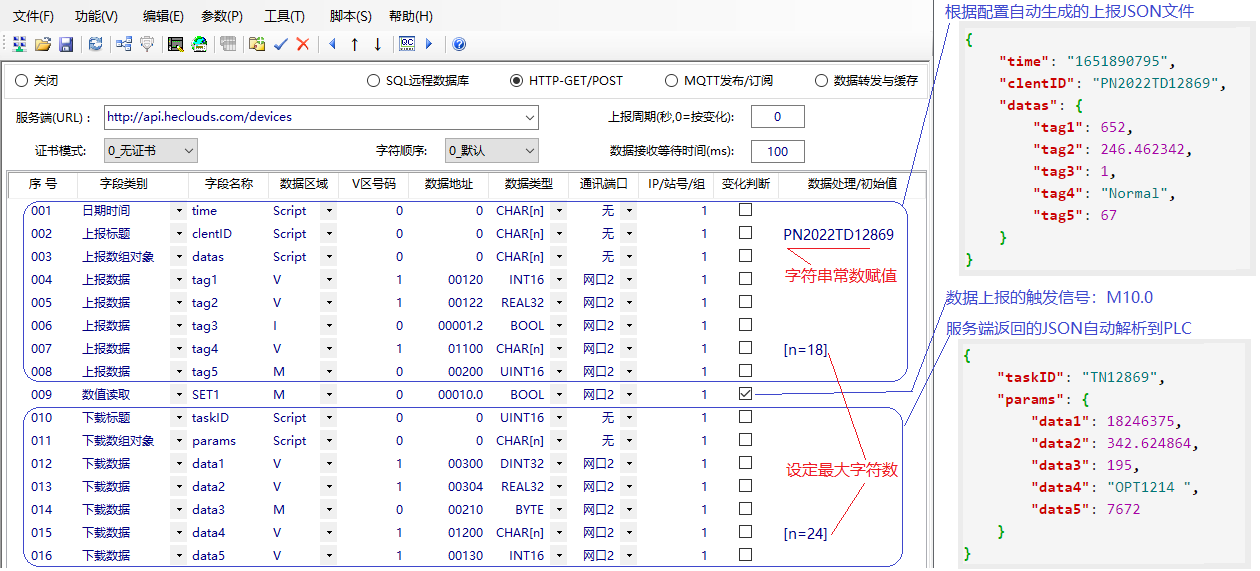
Task: Open help via blue question mark icon
Action: point(459,44)
